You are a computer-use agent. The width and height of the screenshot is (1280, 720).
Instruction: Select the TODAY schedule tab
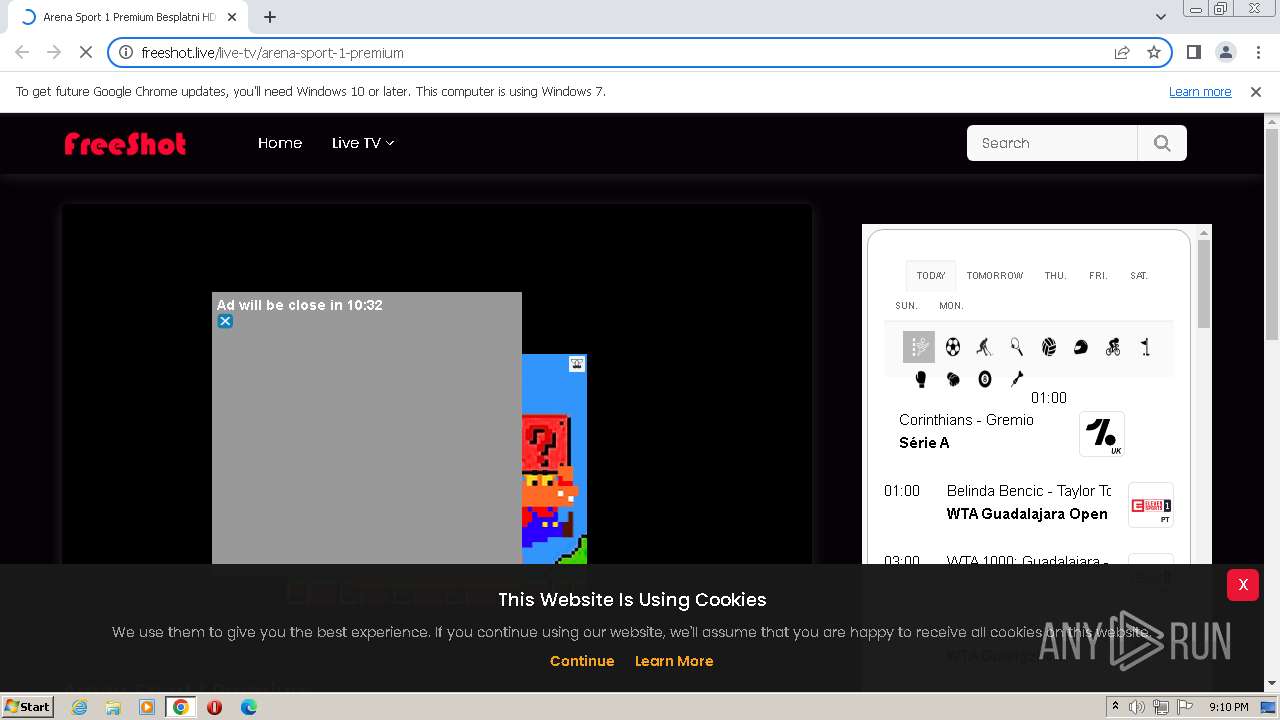pyautogui.click(x=931, y=275)
